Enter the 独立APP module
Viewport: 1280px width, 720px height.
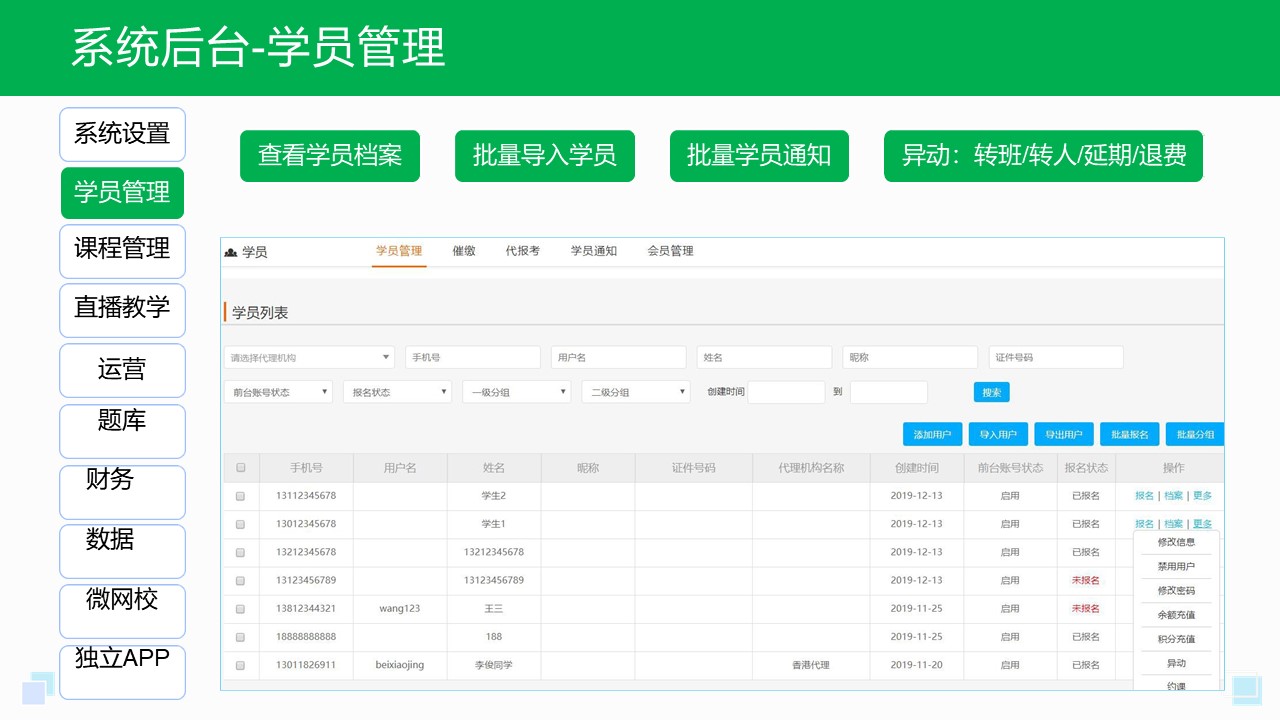pyautogui.click(x=121, y=671)
